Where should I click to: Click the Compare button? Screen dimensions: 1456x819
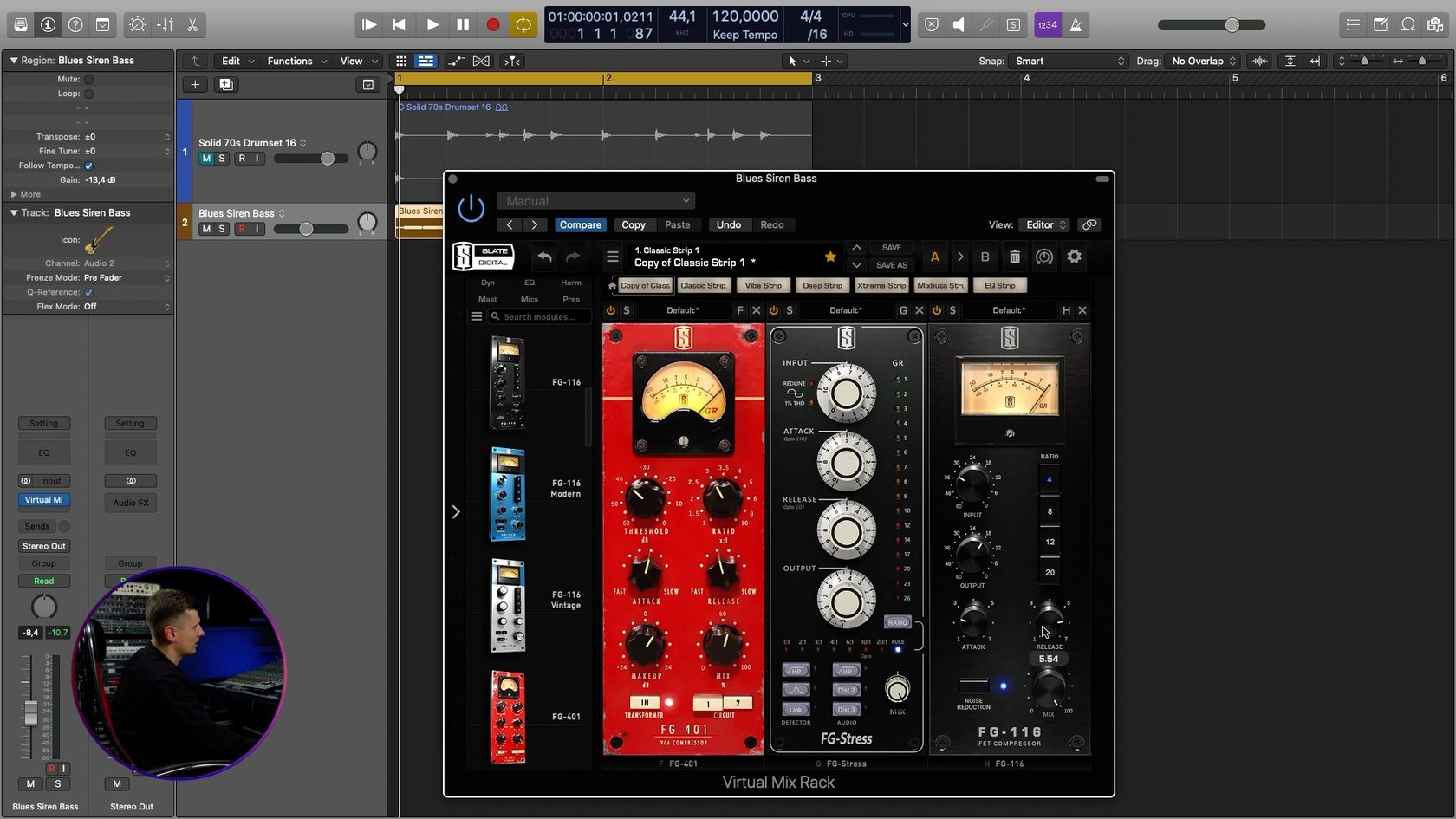pos(580,224)
